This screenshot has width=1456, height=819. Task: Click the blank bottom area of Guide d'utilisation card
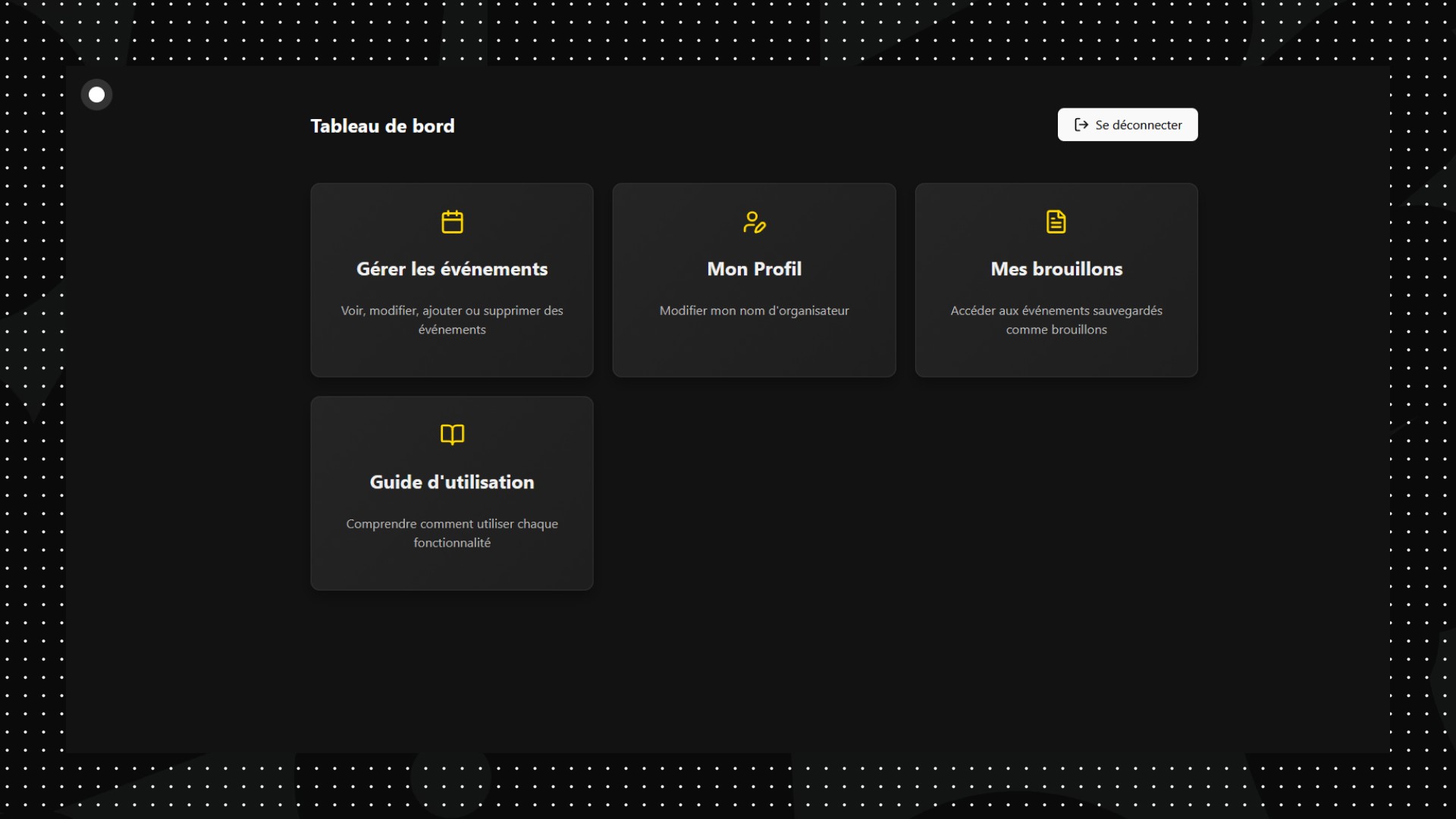pos(452,570)
